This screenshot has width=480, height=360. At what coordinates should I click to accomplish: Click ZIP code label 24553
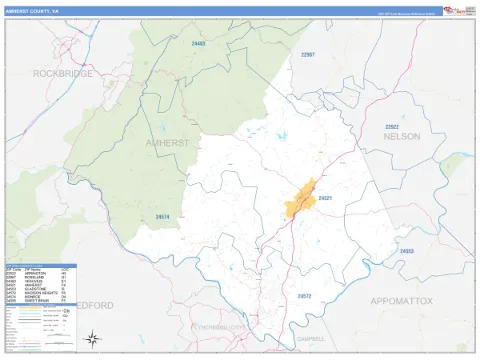(407, 251)
